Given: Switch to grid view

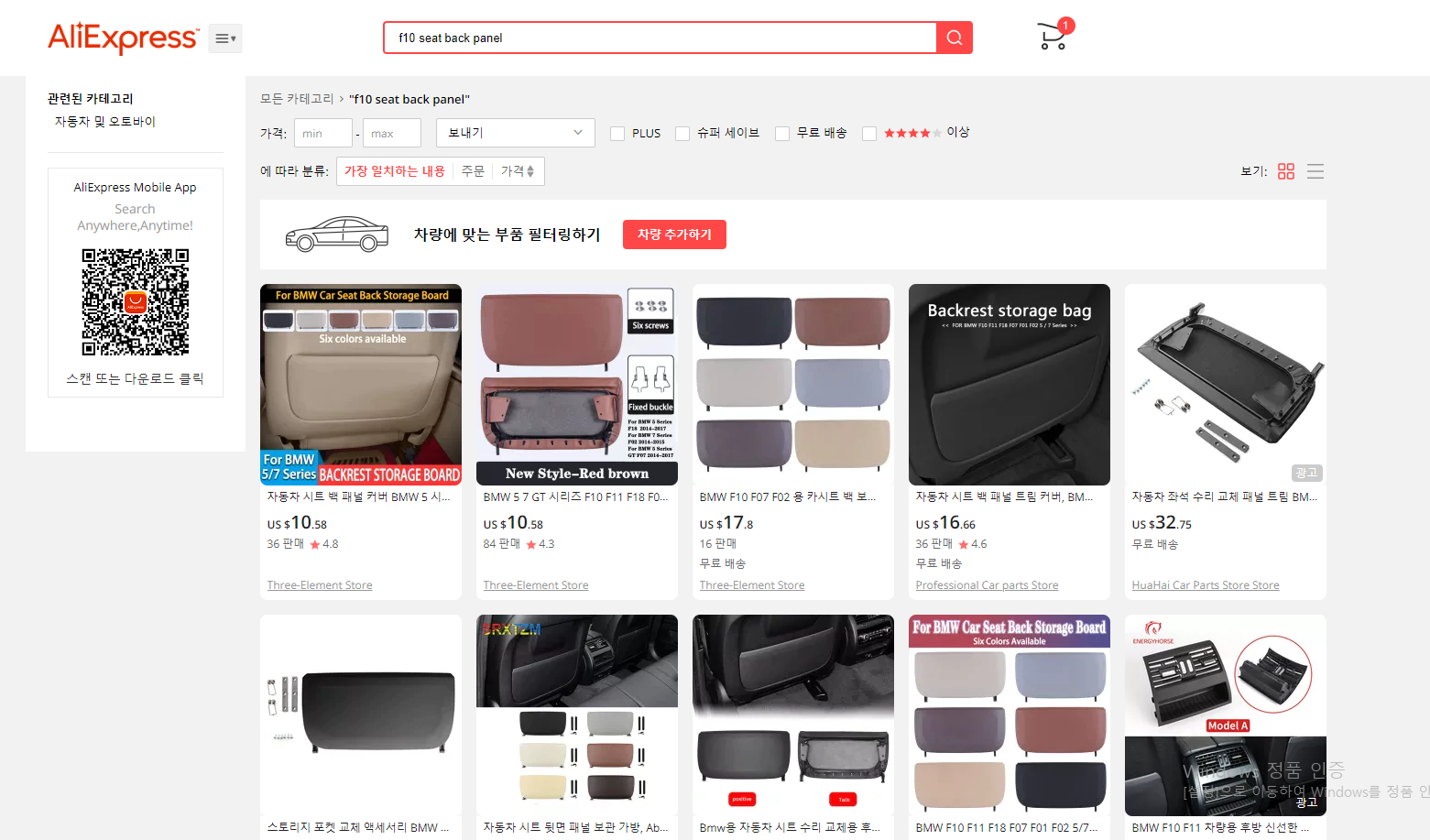Looking at the screenshot, I should pyautogui.click(x=1286, y=171).
